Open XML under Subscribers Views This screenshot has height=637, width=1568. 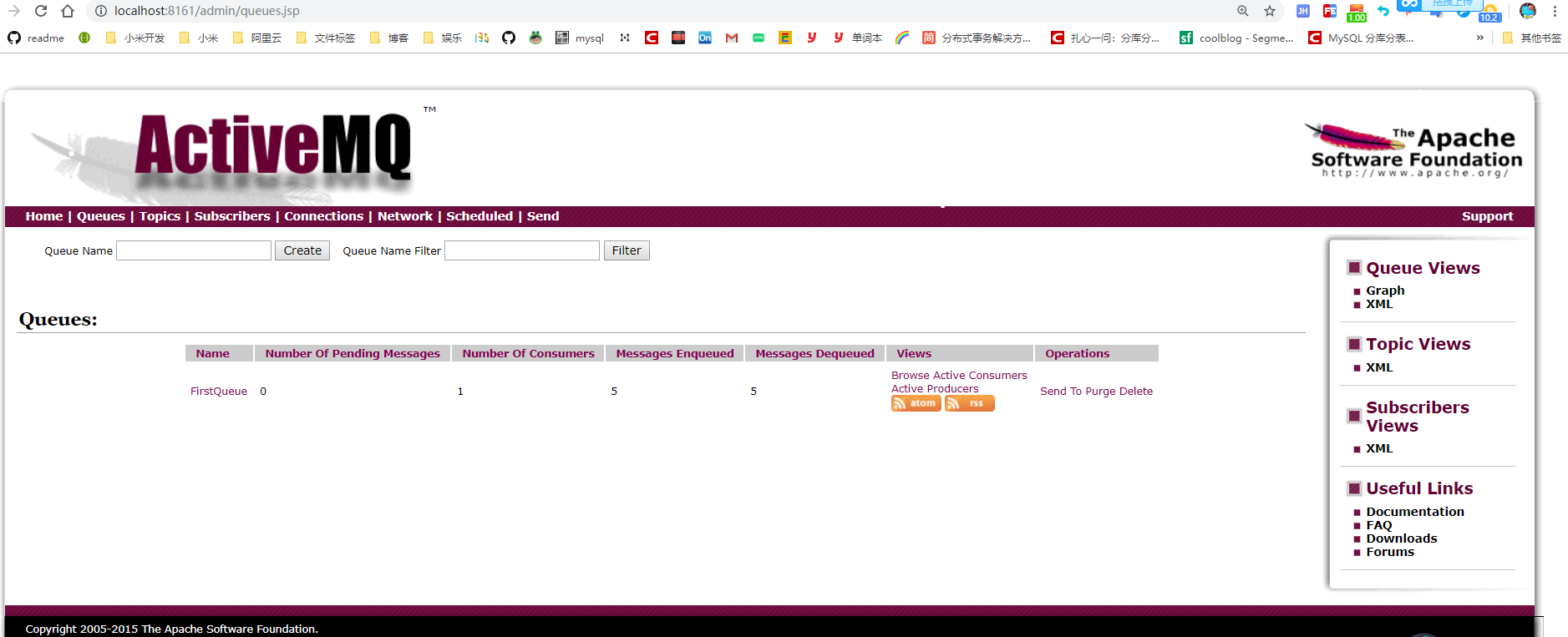tap(1379, 448)
